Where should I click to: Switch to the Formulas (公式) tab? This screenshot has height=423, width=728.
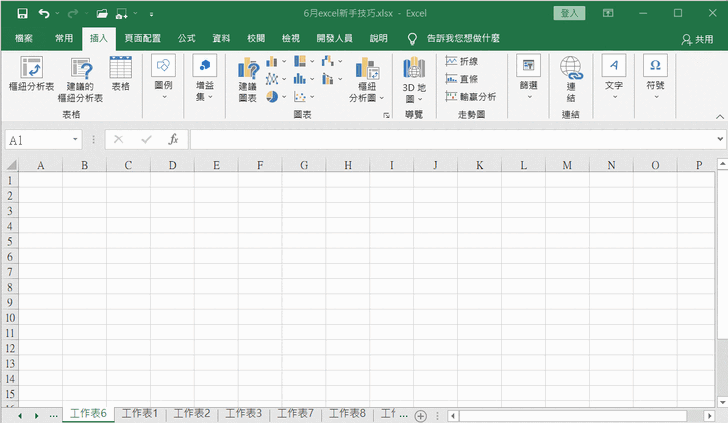point(186,38)
